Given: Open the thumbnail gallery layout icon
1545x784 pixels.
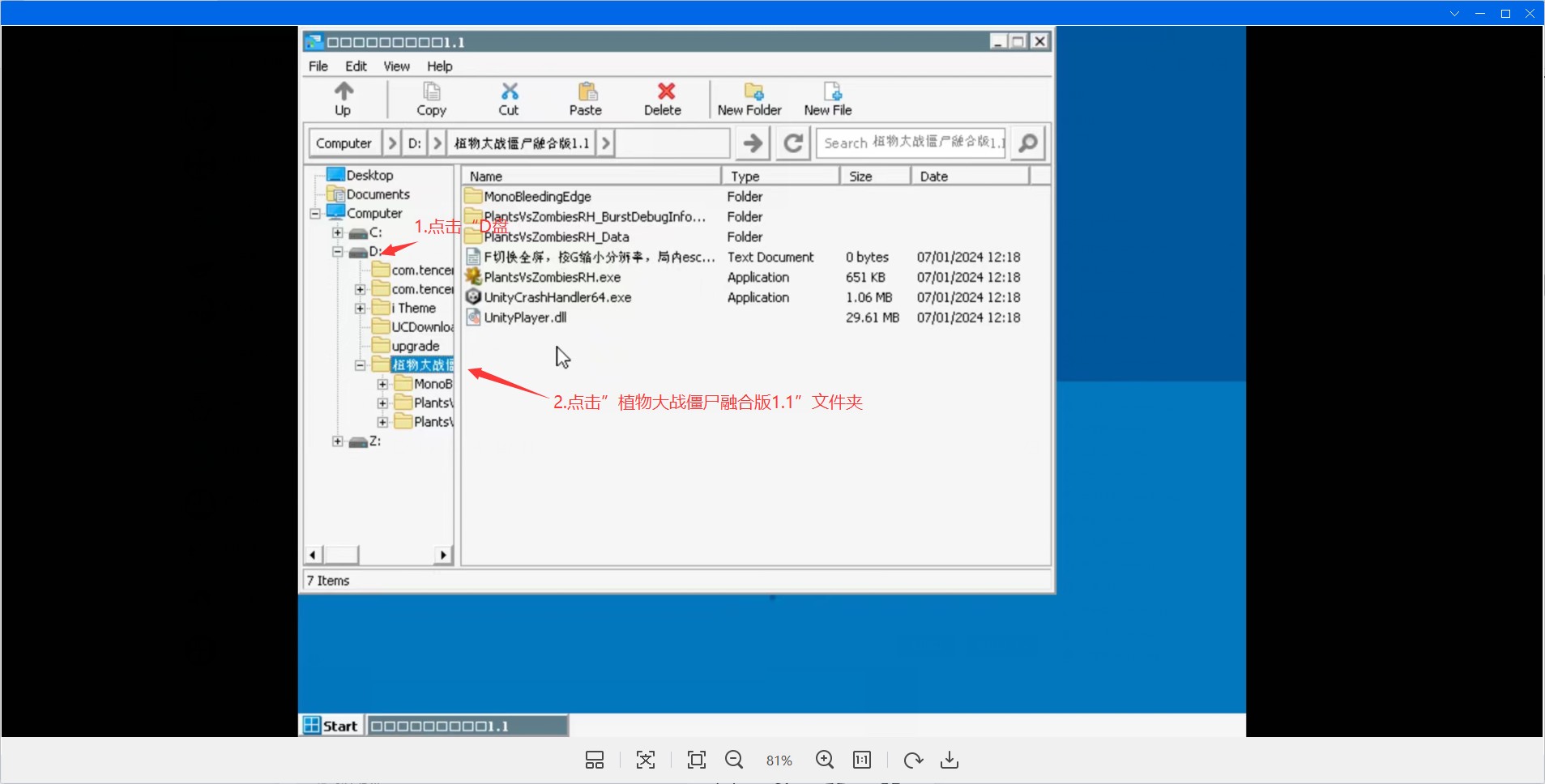Looking at the screenshot, I should 595,760.
